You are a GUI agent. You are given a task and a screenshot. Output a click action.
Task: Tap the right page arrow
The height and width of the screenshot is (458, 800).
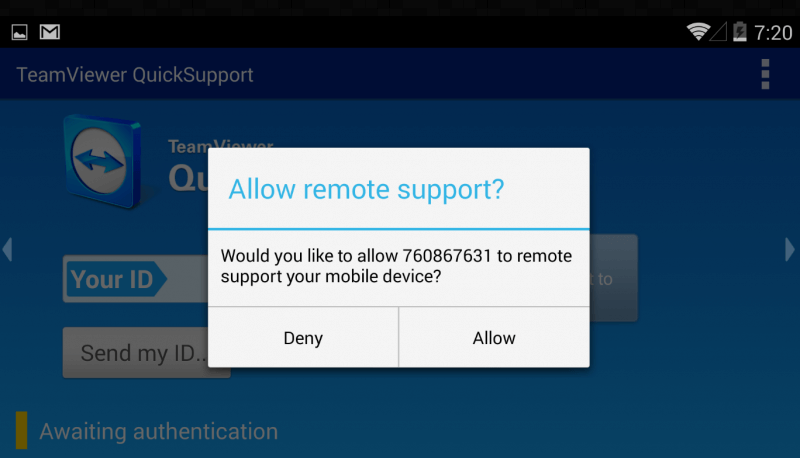coord(789,249)
